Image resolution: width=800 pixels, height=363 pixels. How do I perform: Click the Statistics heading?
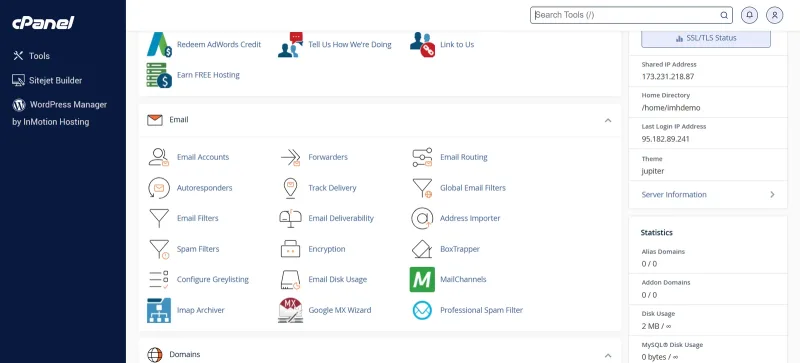coord(657,232)
